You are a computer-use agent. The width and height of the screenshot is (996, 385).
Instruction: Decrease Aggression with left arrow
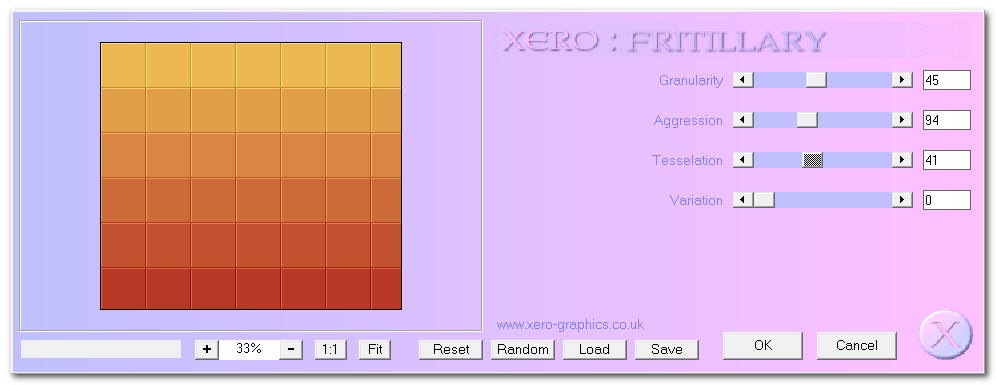tap(743, 120)
